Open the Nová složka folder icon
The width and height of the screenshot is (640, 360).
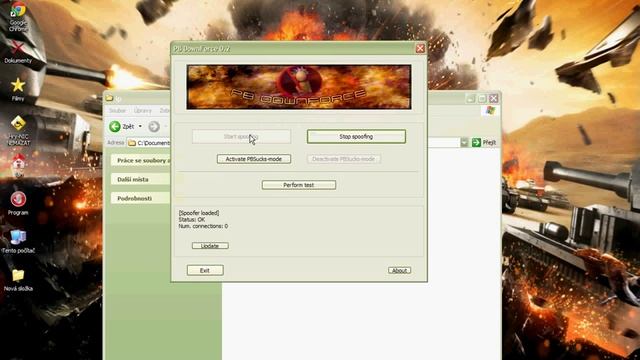(x=18, y=280)
